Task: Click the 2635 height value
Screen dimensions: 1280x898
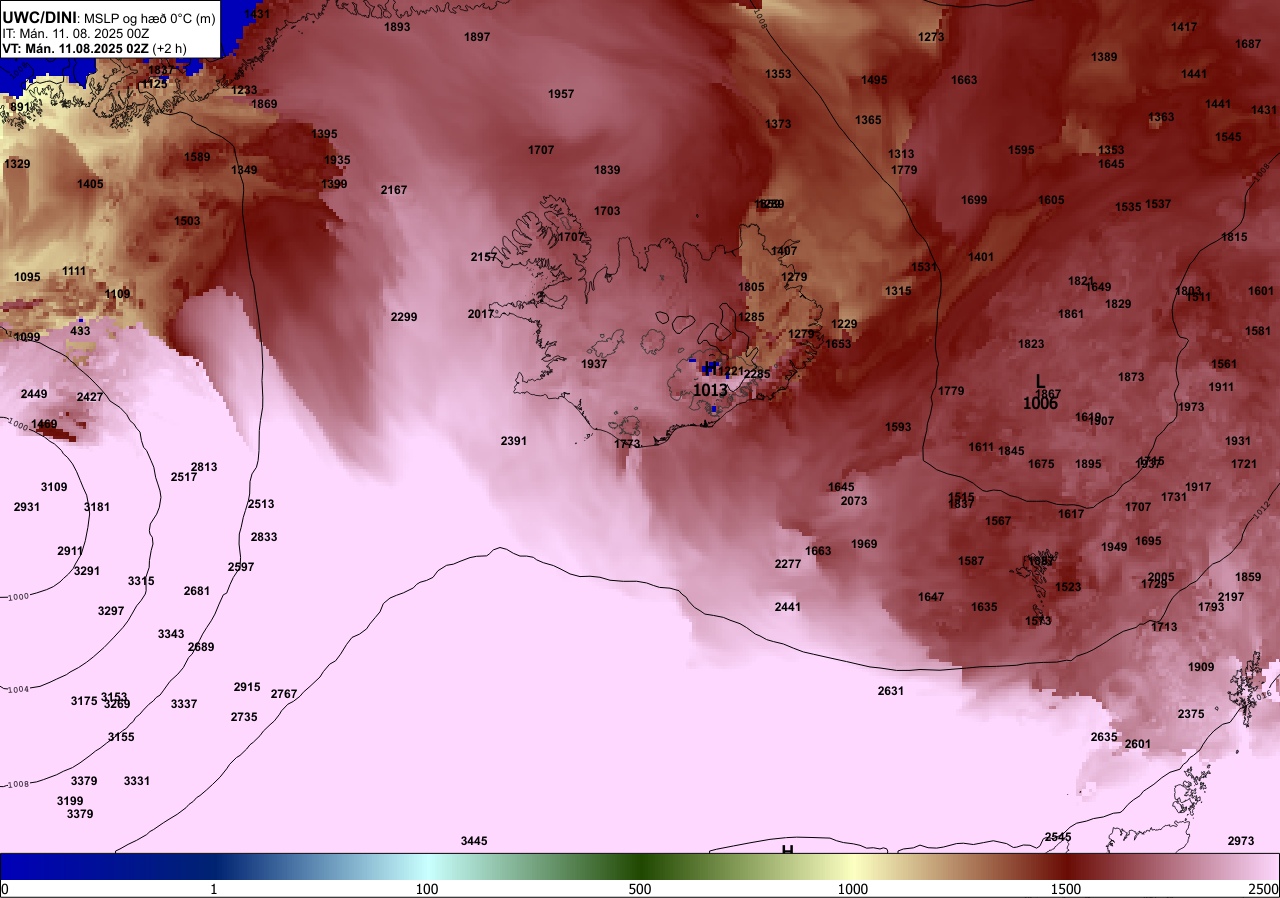Action: click(x=1104, y=737)
